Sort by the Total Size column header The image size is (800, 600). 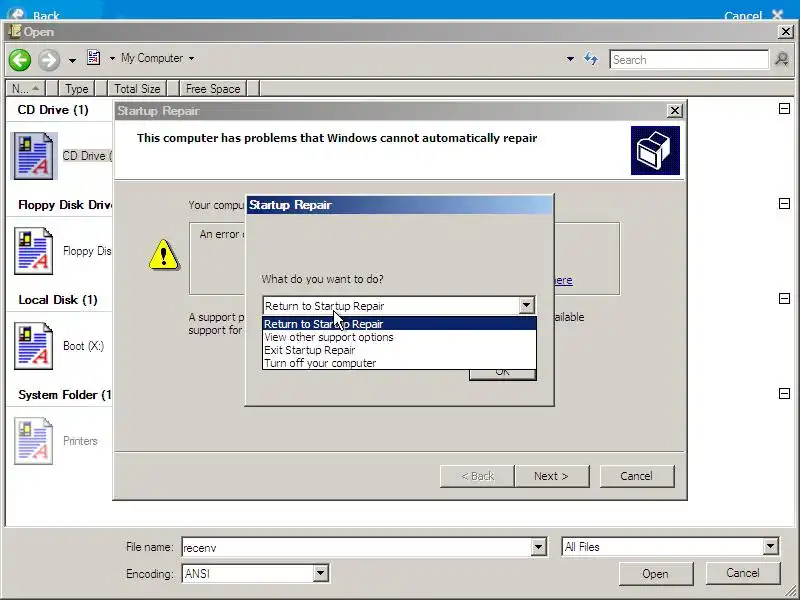pos(137,89)
